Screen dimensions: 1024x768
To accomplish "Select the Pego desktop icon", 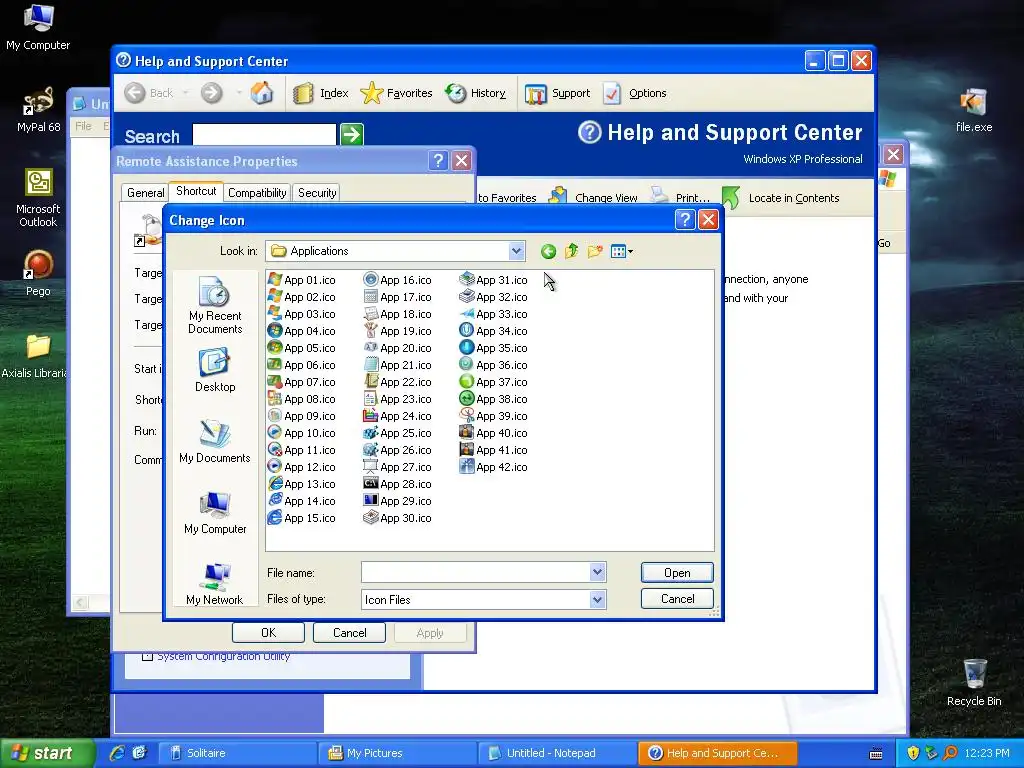I will click(38, 274).
